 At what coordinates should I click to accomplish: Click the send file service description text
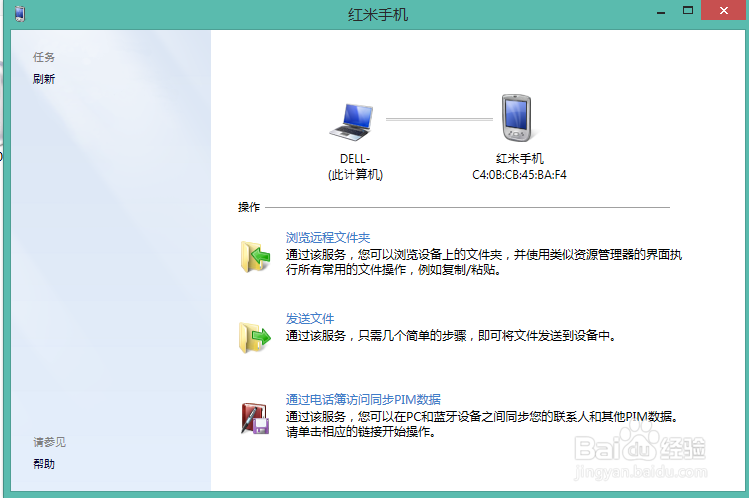[x=451, y=336]
